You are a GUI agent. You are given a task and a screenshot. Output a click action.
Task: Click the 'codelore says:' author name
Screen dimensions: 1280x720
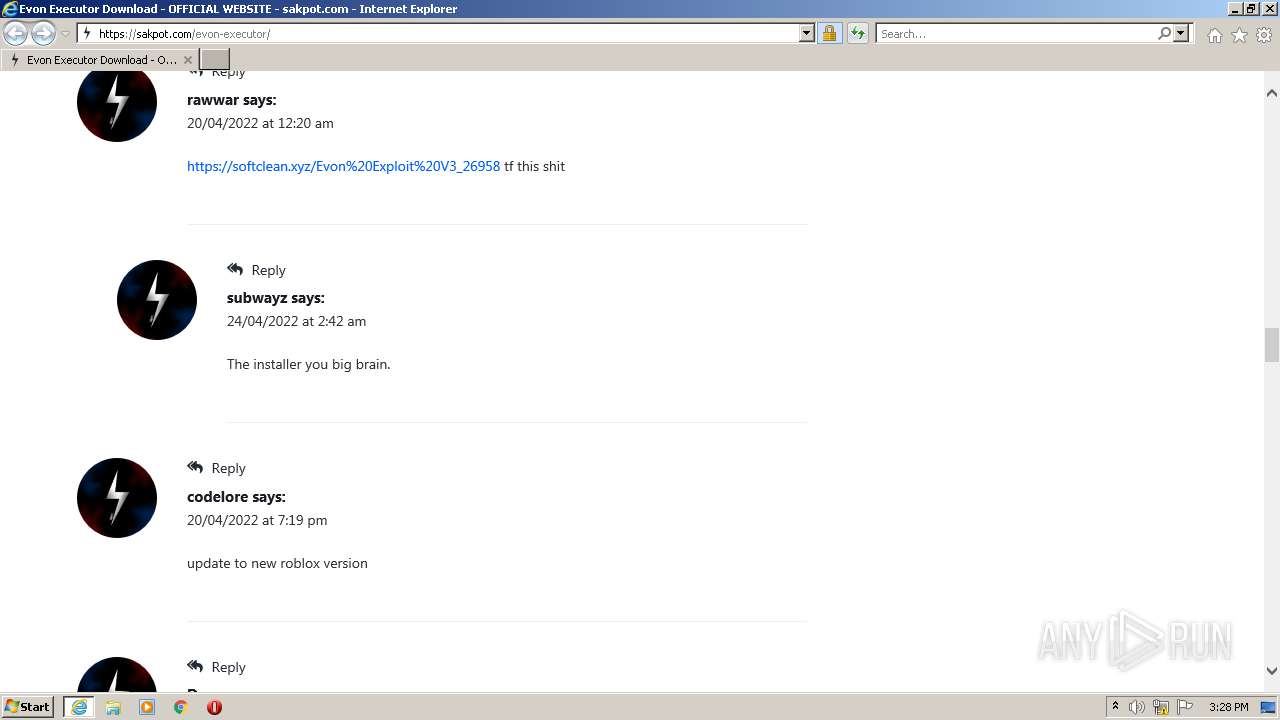coord(236,497)
